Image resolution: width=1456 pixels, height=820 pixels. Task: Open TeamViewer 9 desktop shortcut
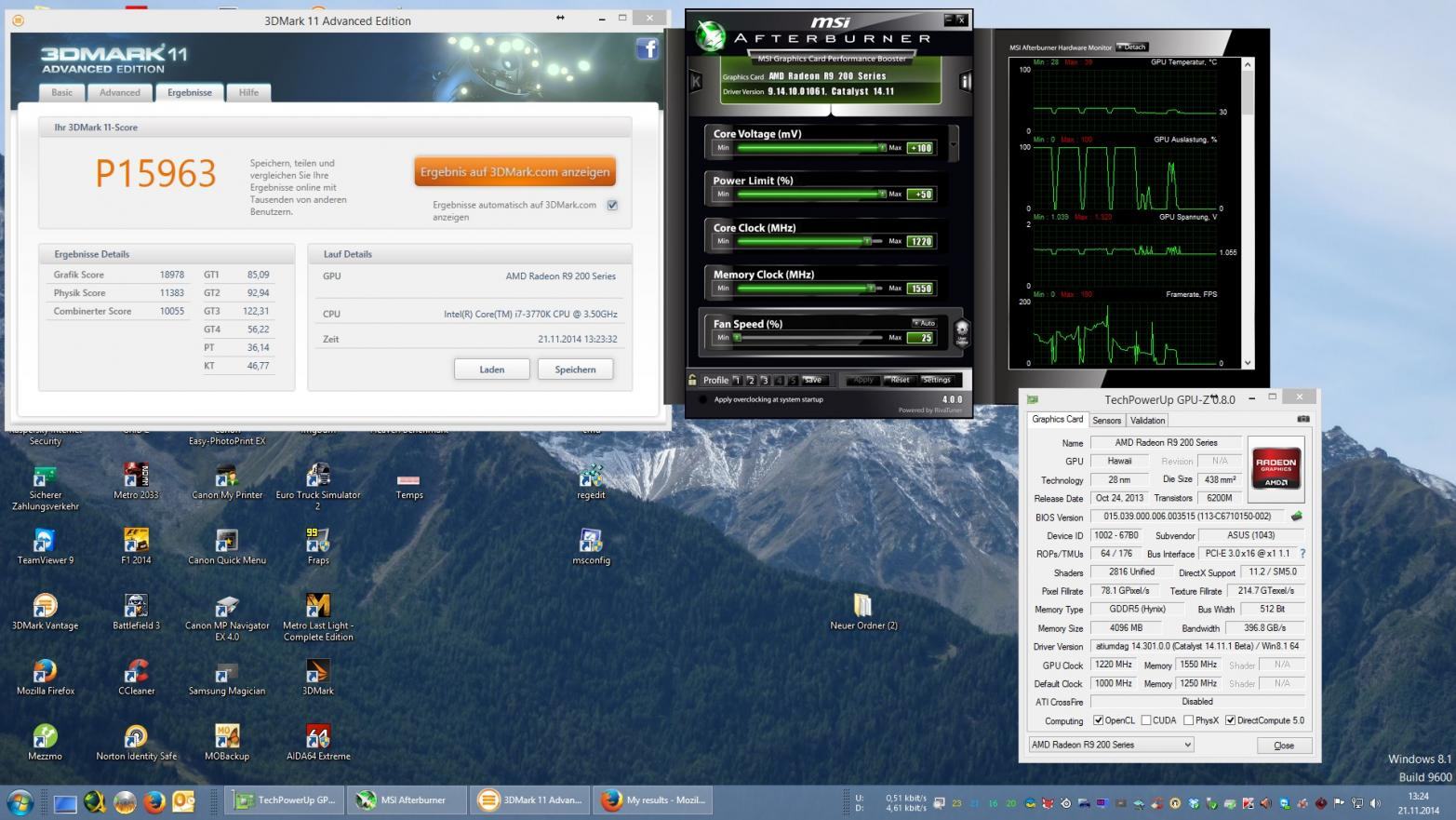click(x=45, y=546)
